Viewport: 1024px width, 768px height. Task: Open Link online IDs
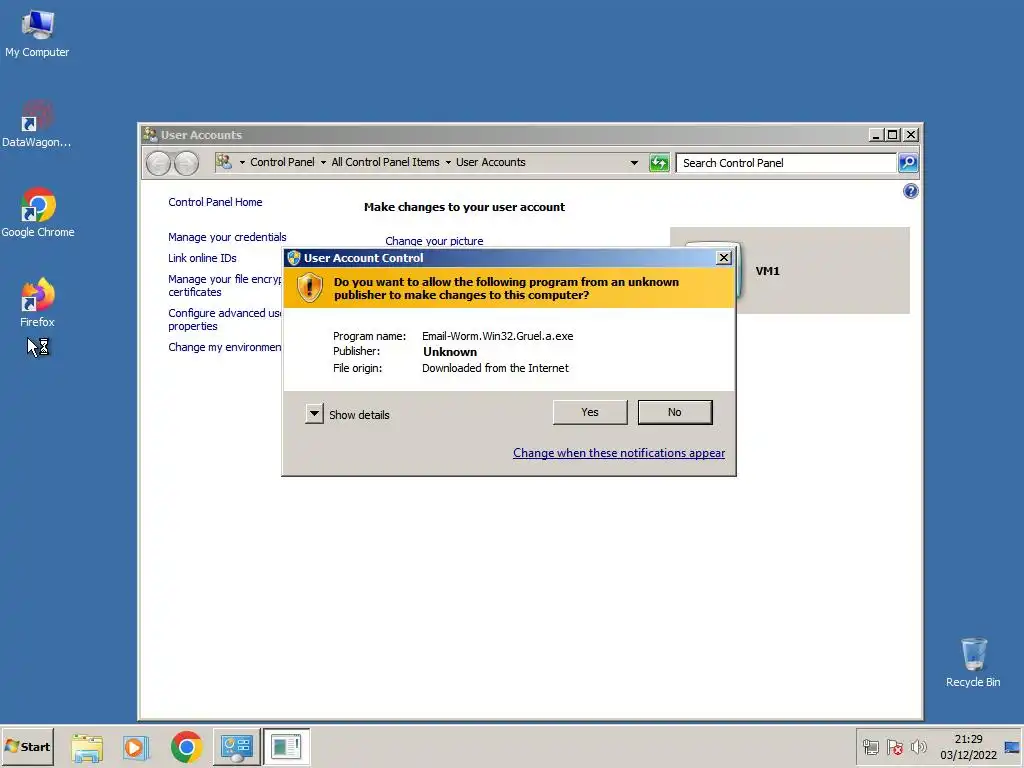202,258
